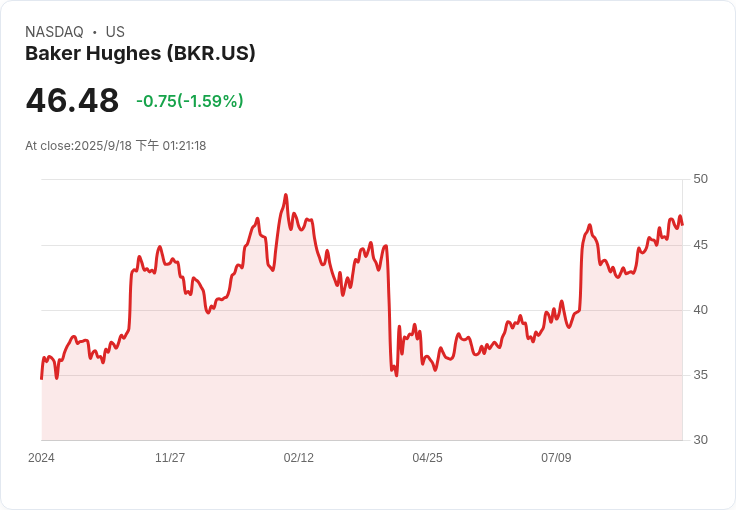Click the at close timestamp text
Screen dimensions: 736x510
tap(115, 146)
